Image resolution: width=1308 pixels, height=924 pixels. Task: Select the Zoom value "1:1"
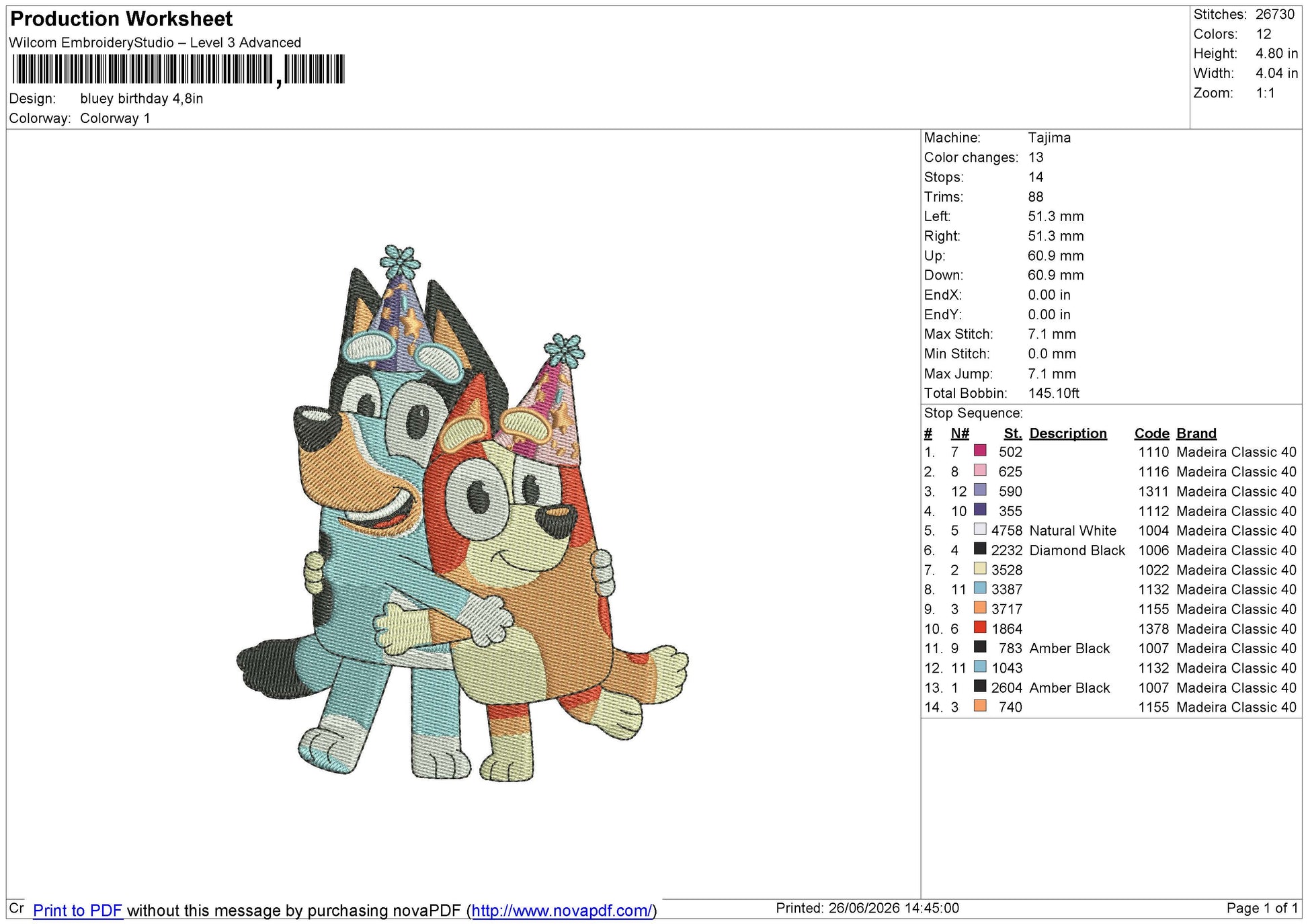point(1266,93)
